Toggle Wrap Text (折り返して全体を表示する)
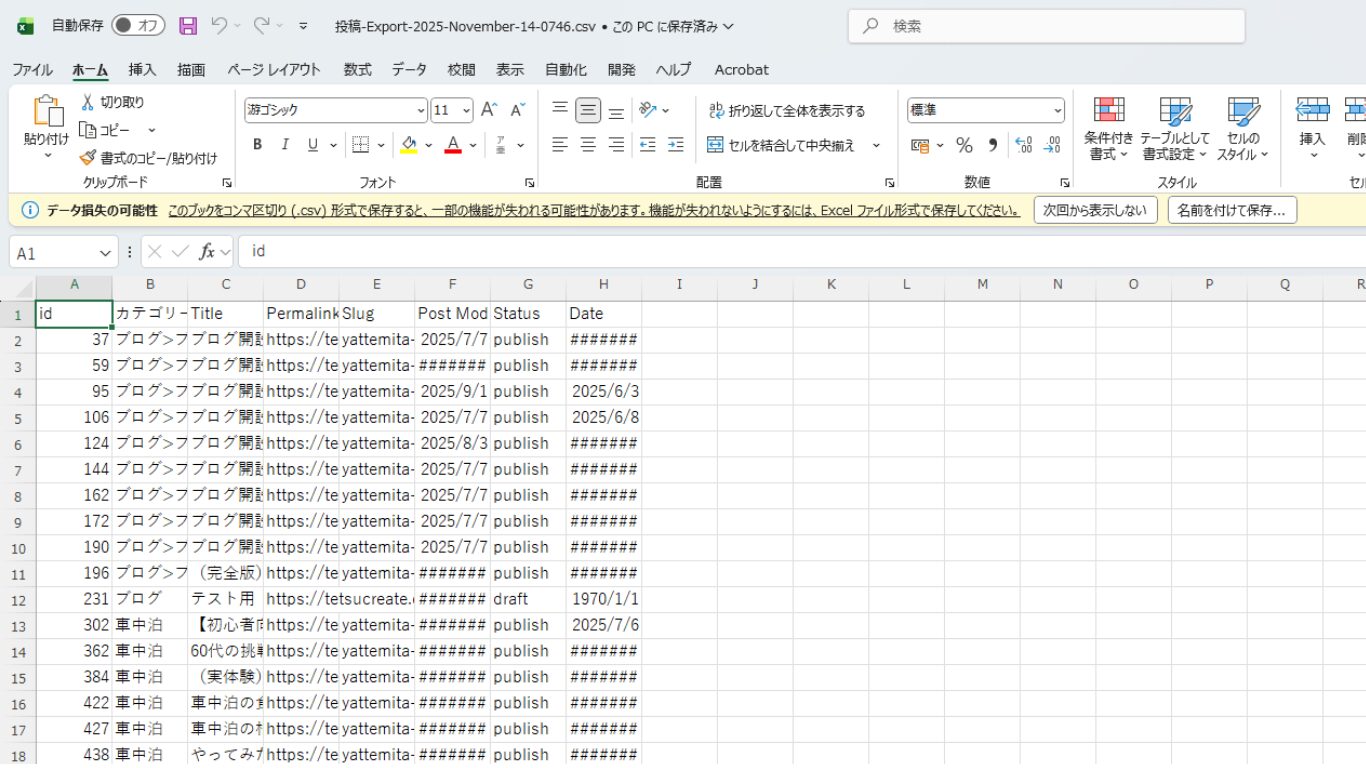Viewport: 1366px width, 768px height. coord(786,111)
